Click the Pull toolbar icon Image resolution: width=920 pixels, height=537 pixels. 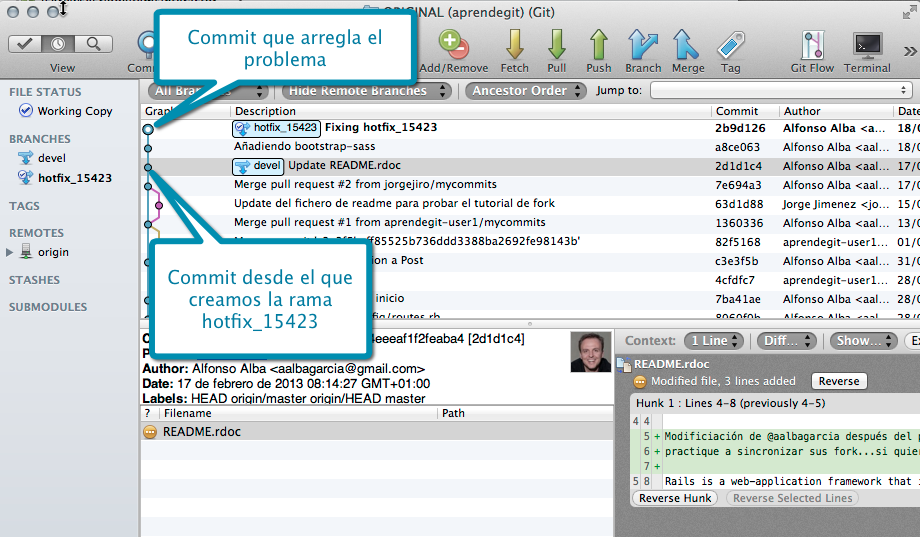pyautogui.click(x=557, y=47)
